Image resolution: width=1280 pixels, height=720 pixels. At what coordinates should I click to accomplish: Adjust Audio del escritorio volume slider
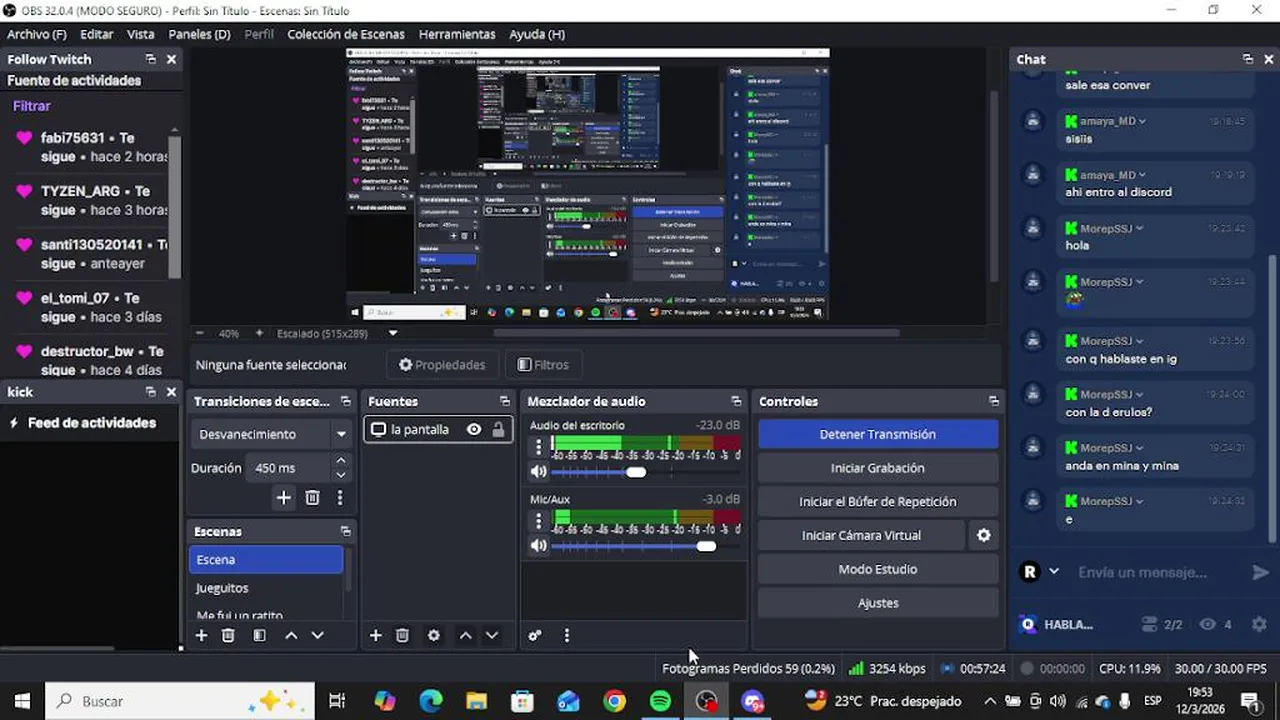pyautogui.click(x=636, y=472)
